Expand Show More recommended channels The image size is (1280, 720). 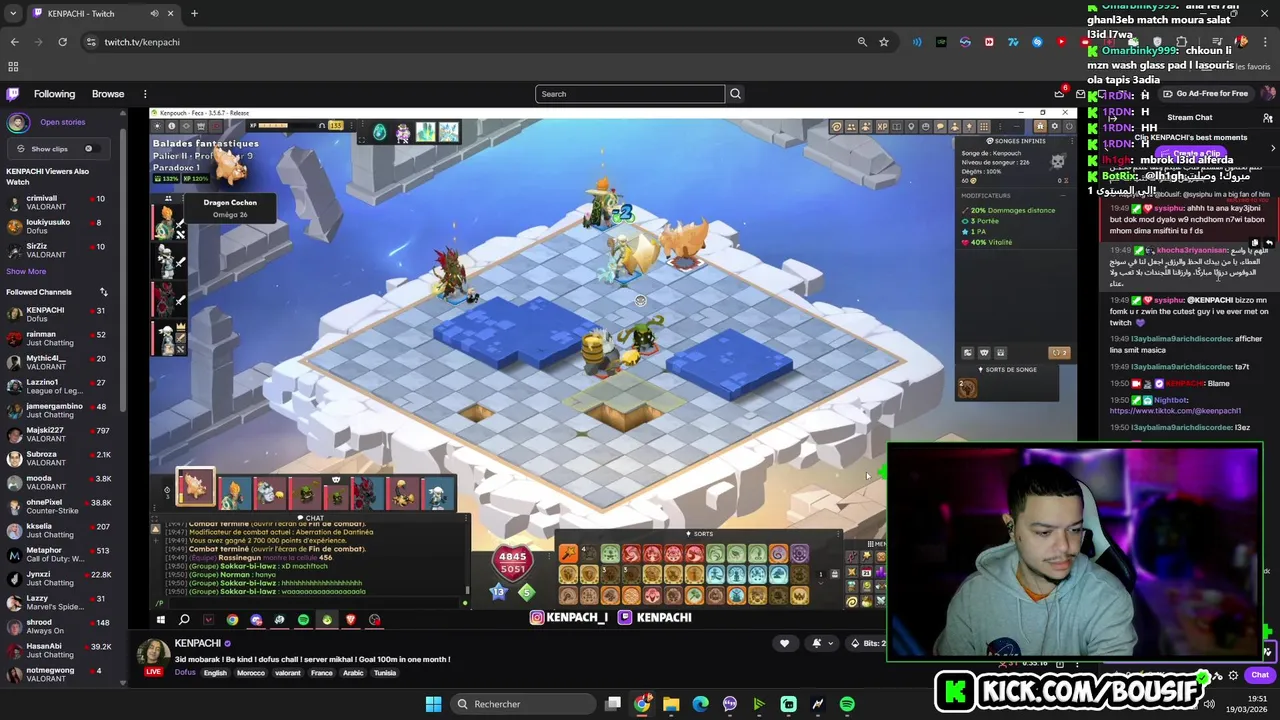pyautogui.click(x=26, y=271)
